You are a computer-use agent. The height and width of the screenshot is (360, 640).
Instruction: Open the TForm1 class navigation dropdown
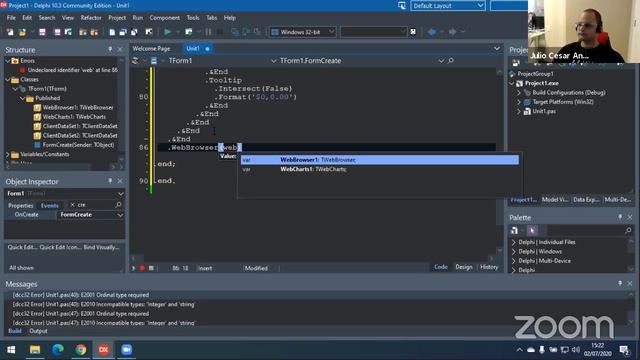[x=273, y=61]
